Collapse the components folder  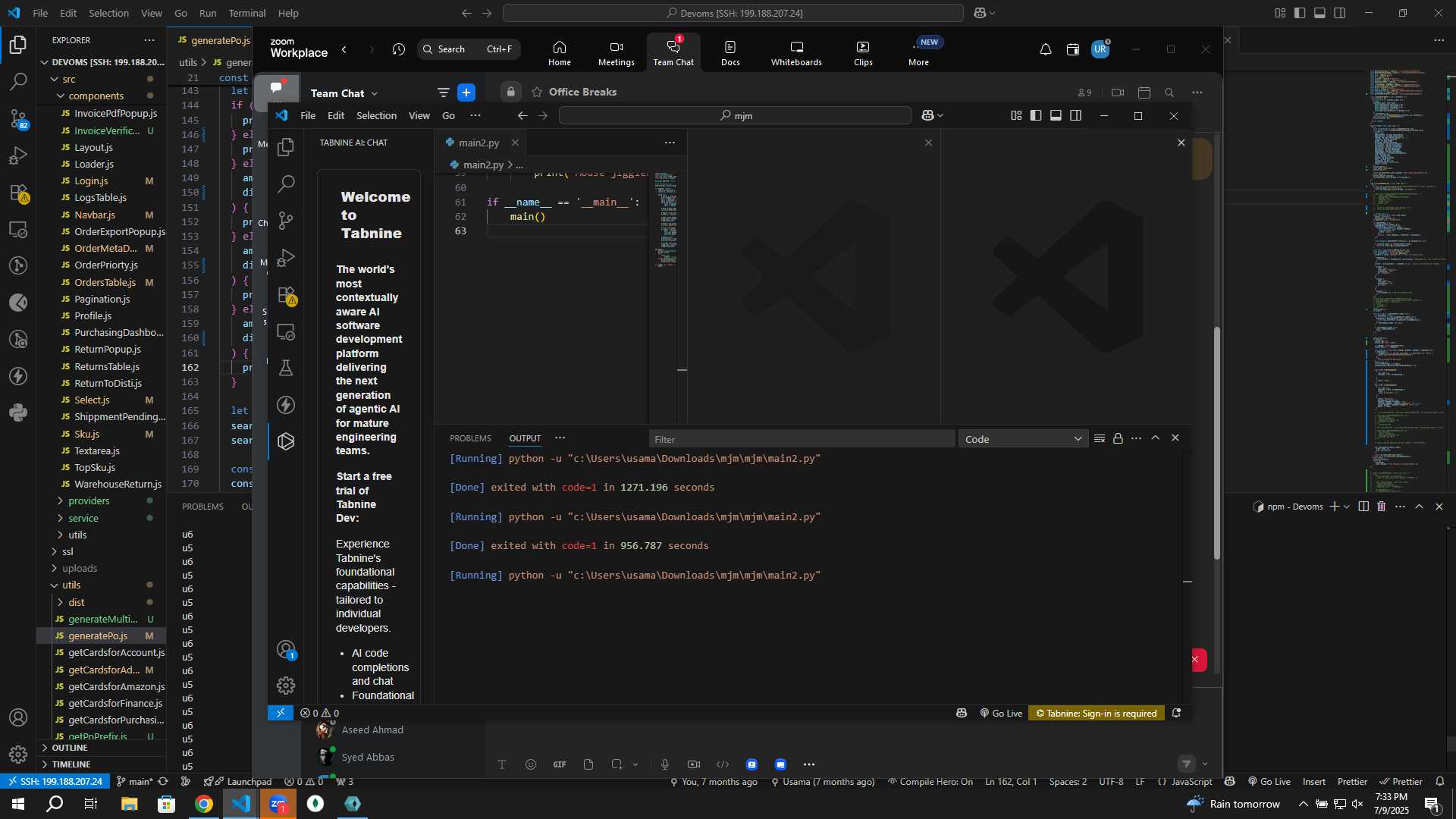coord(96,96)
